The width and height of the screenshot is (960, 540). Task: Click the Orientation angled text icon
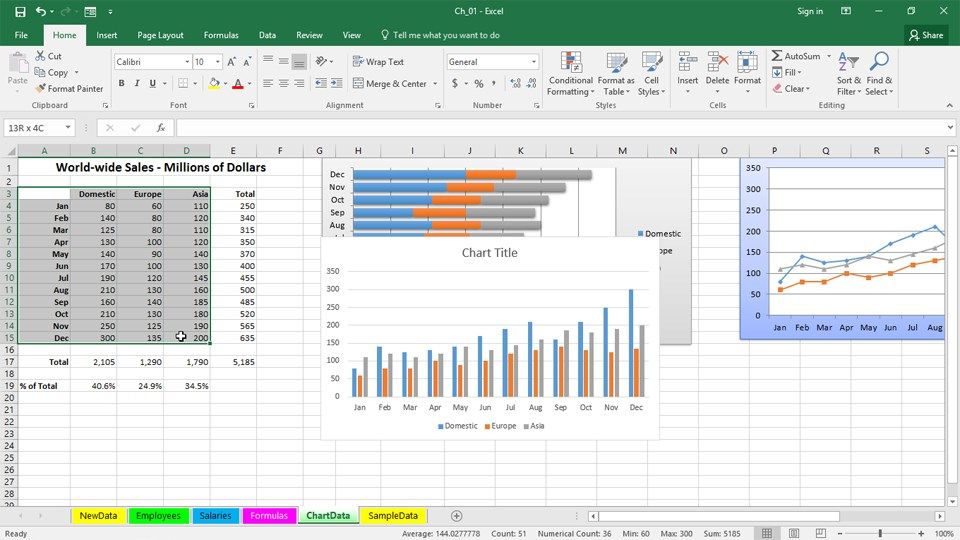tap(321, 61)
